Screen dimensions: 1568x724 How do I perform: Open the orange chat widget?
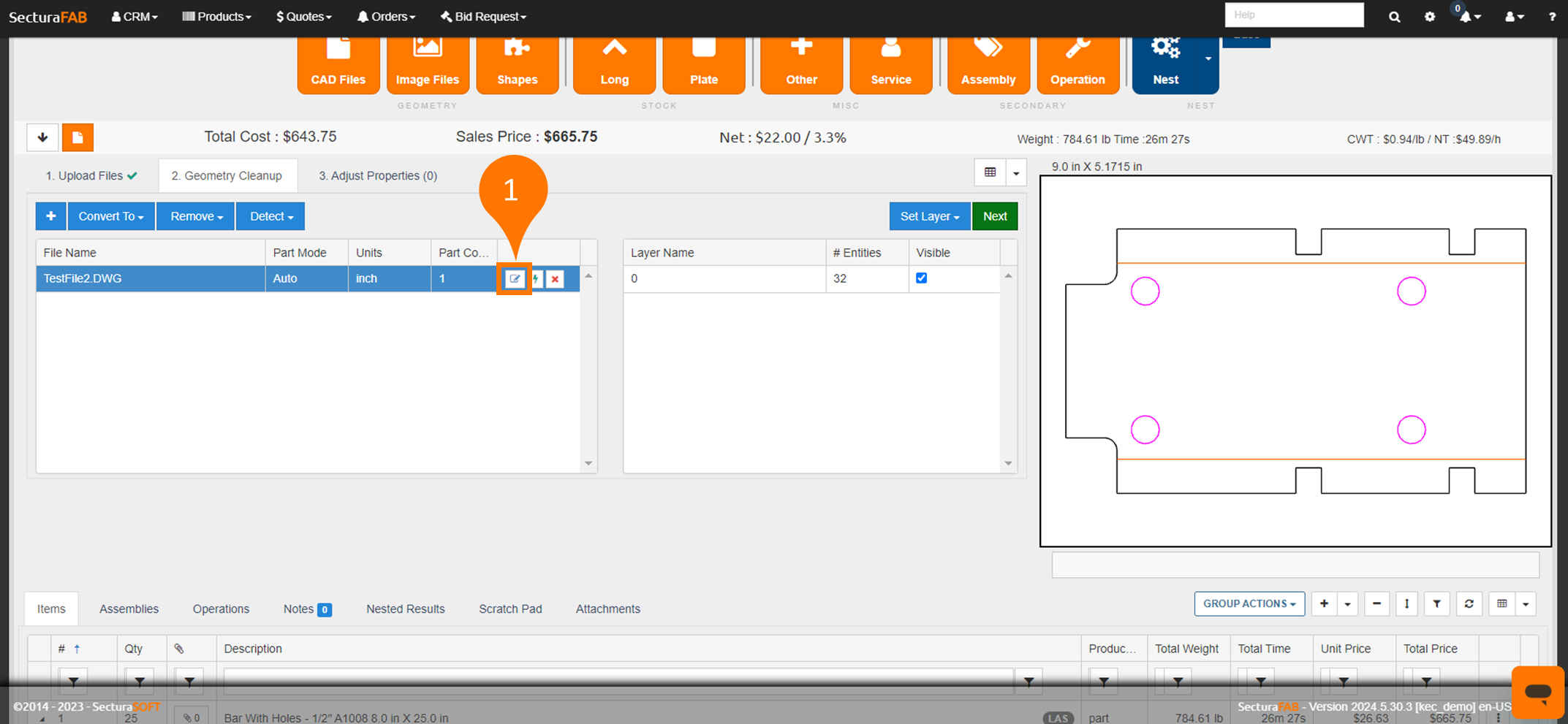pyautogui.click(x=1538, y=692)
